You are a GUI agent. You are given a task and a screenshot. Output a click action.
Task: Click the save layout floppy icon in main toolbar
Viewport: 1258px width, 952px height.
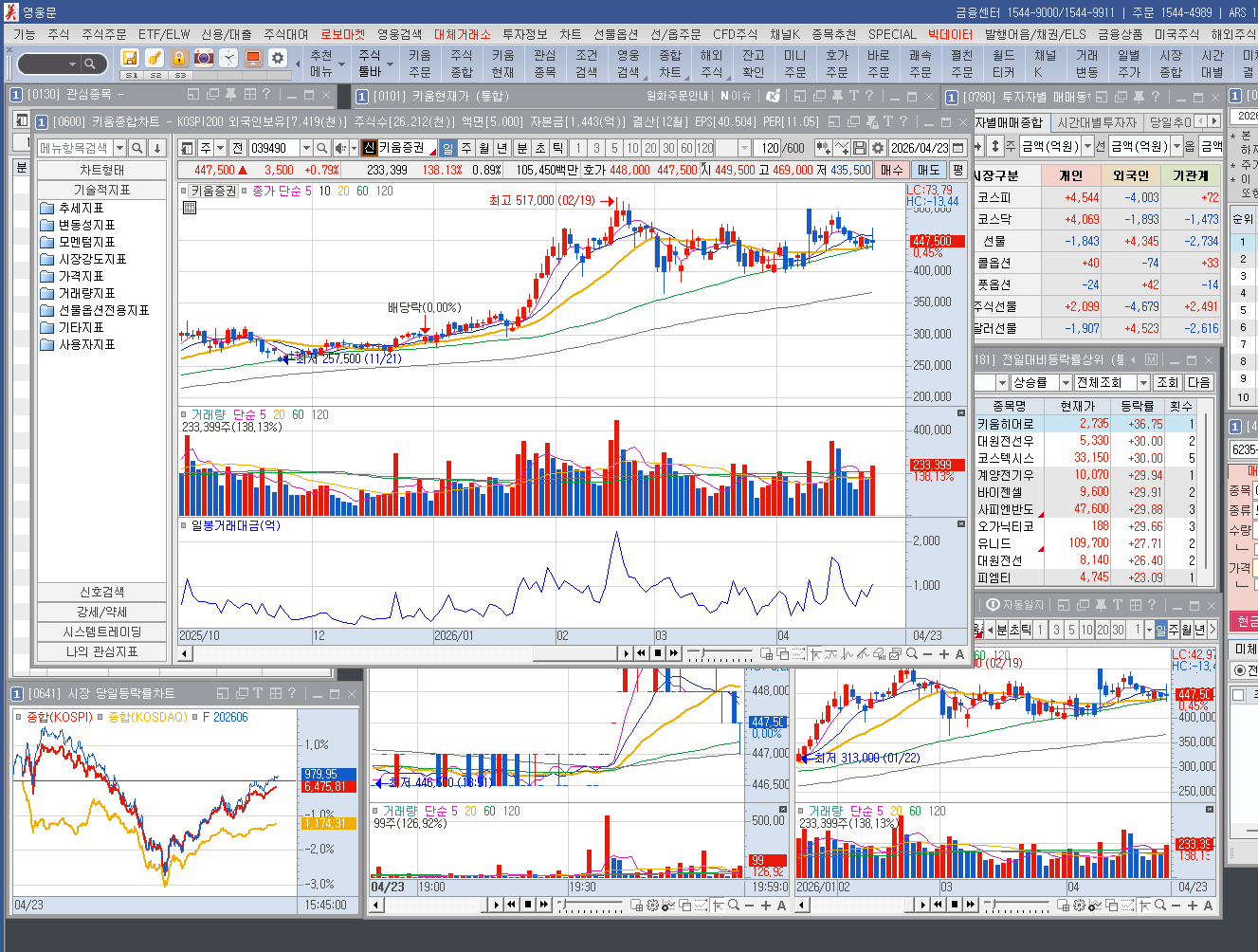click(x=130, y=58)
